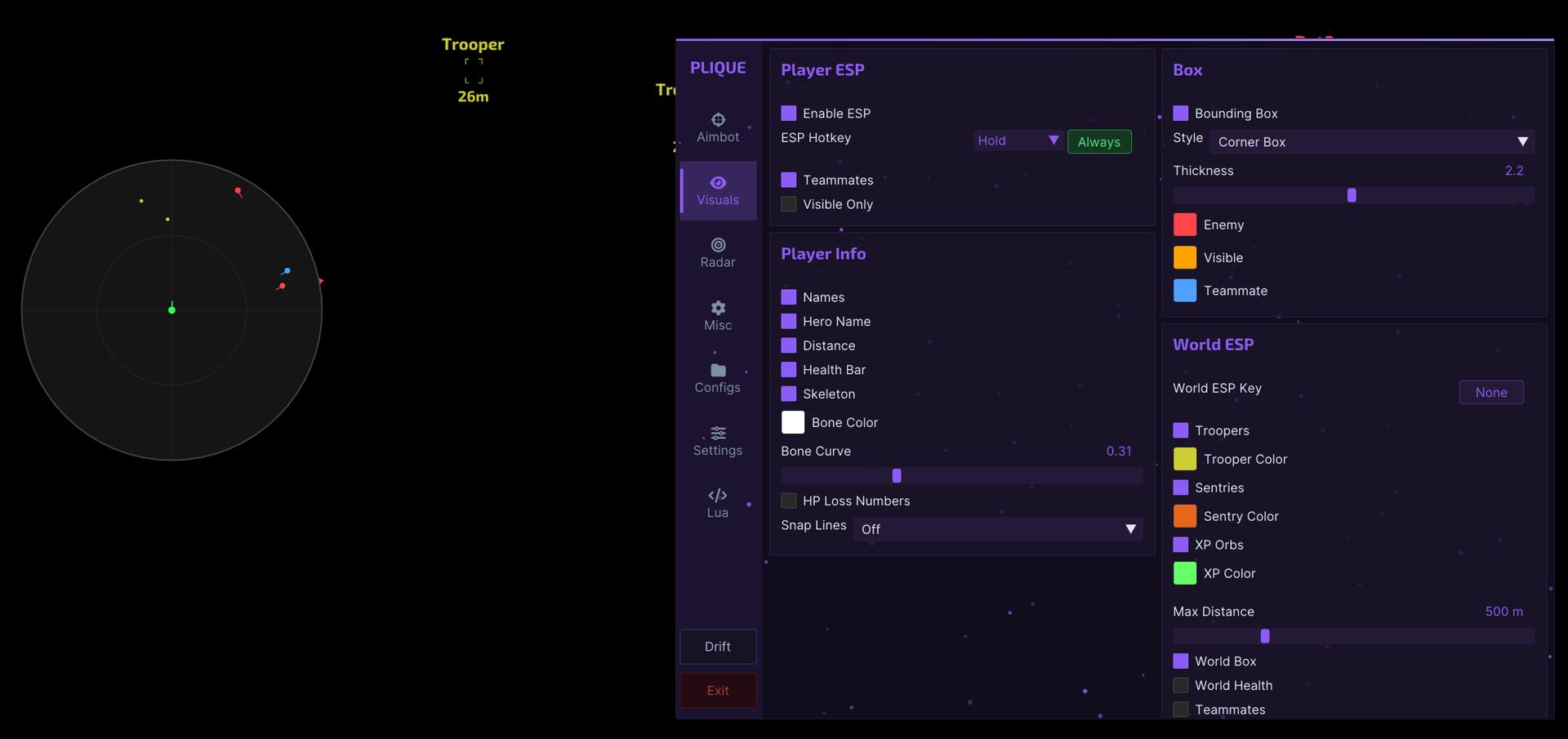Open the Misc gear icon
This screenshot has width=1568, height=739.
[x=718, y=308]
